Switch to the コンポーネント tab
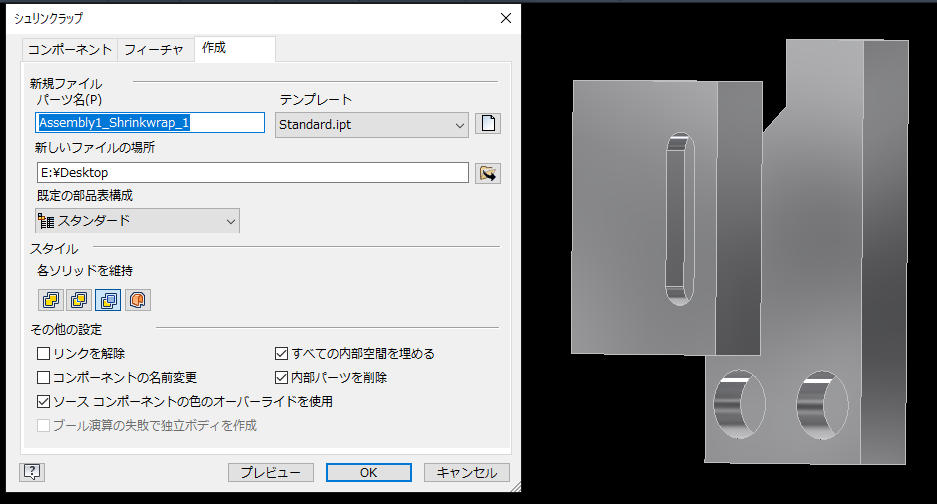 point(70,50)
